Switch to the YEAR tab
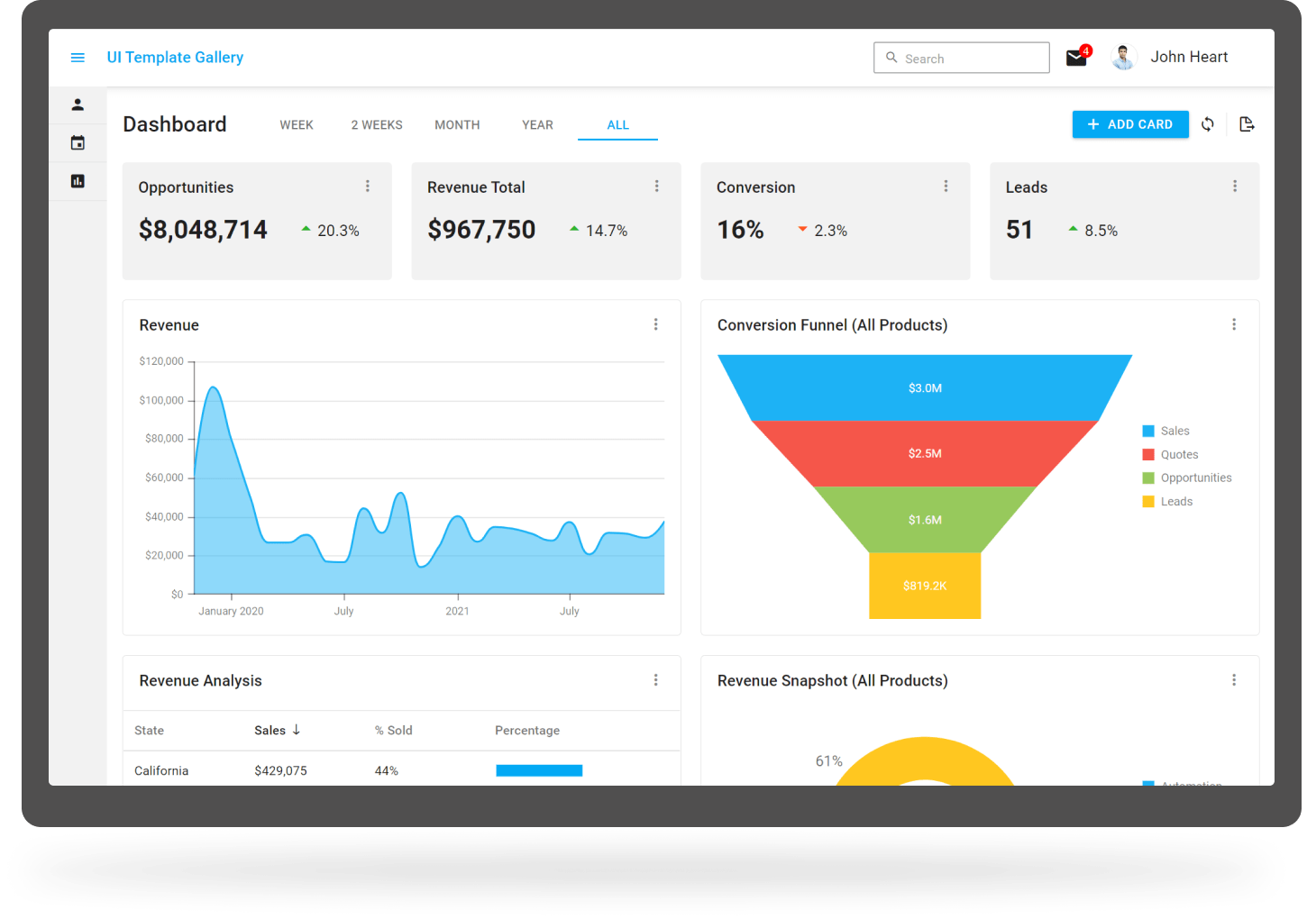This screenshot has width=1316, height=919. (537, 125)
